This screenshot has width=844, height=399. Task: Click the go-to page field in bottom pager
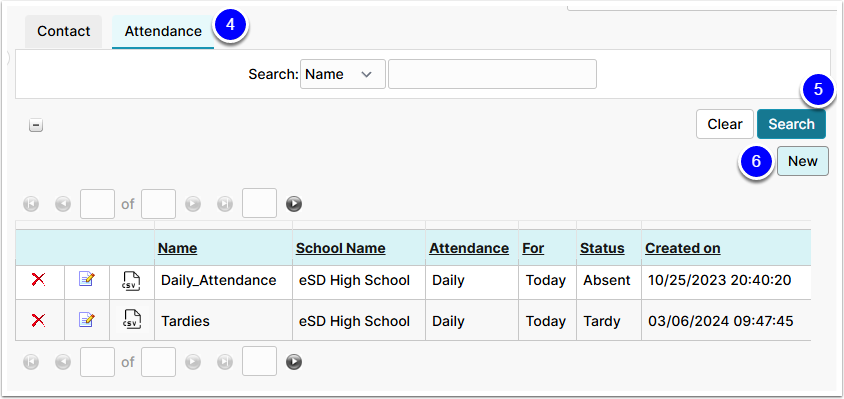coord(259,361)
